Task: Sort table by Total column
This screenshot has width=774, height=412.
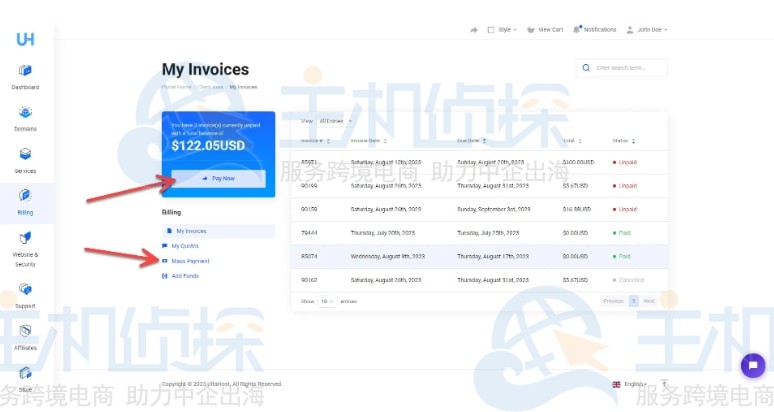Action: click(572, 141)
